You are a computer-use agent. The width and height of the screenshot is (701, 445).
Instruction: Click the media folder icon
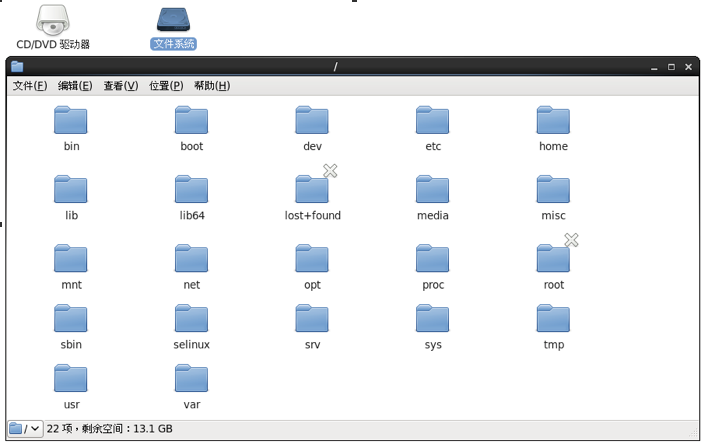point(432,190)
